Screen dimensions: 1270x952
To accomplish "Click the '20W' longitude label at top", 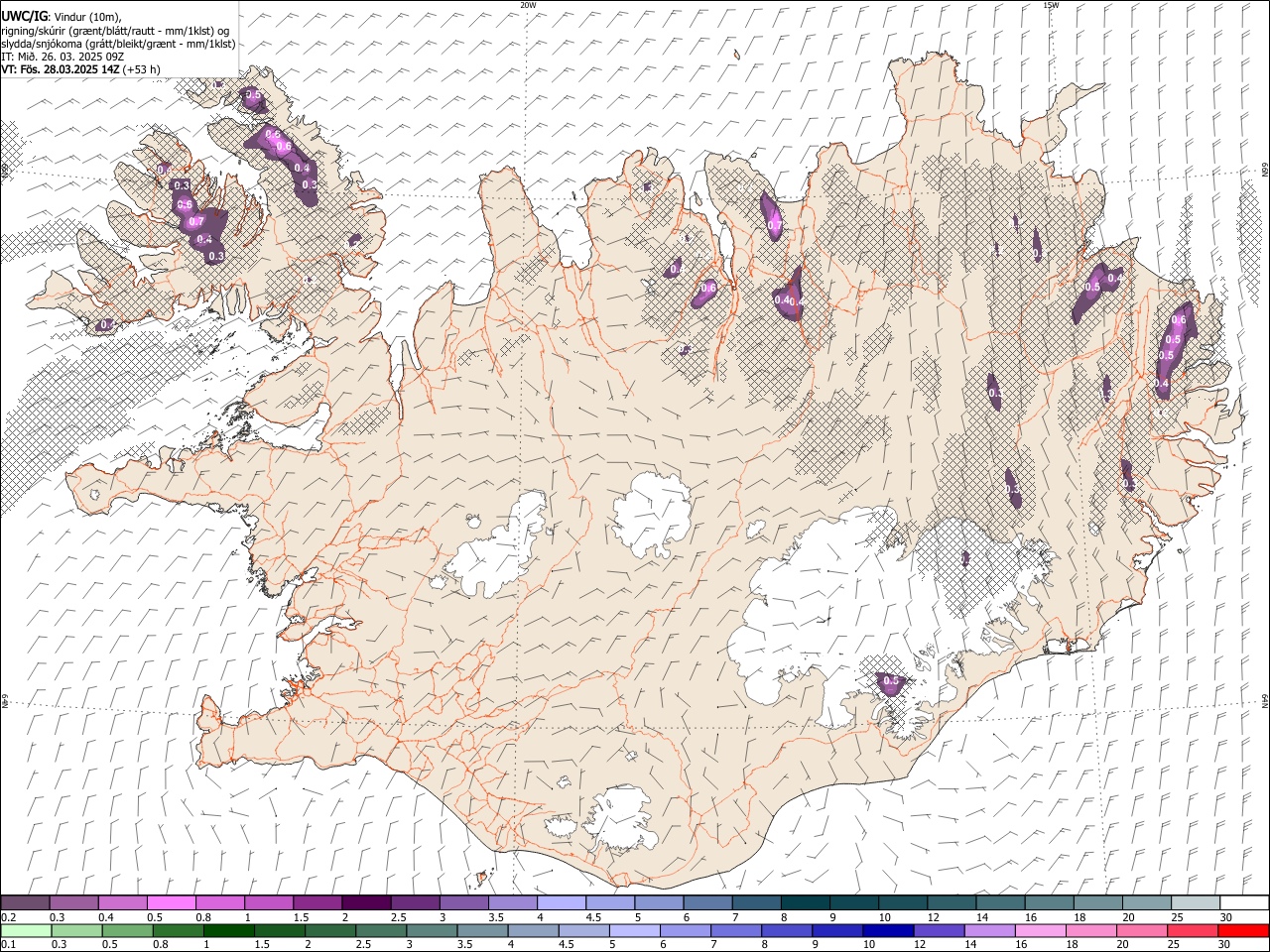I will [528, 5].
